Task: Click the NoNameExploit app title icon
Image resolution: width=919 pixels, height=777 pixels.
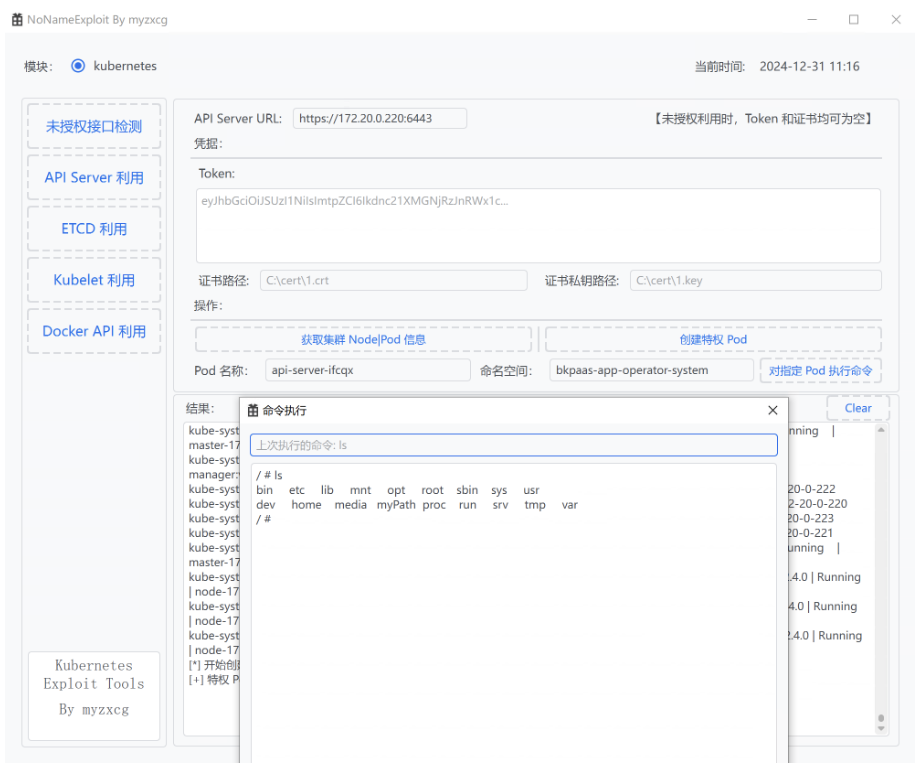Action: click(x=18, y=19)
